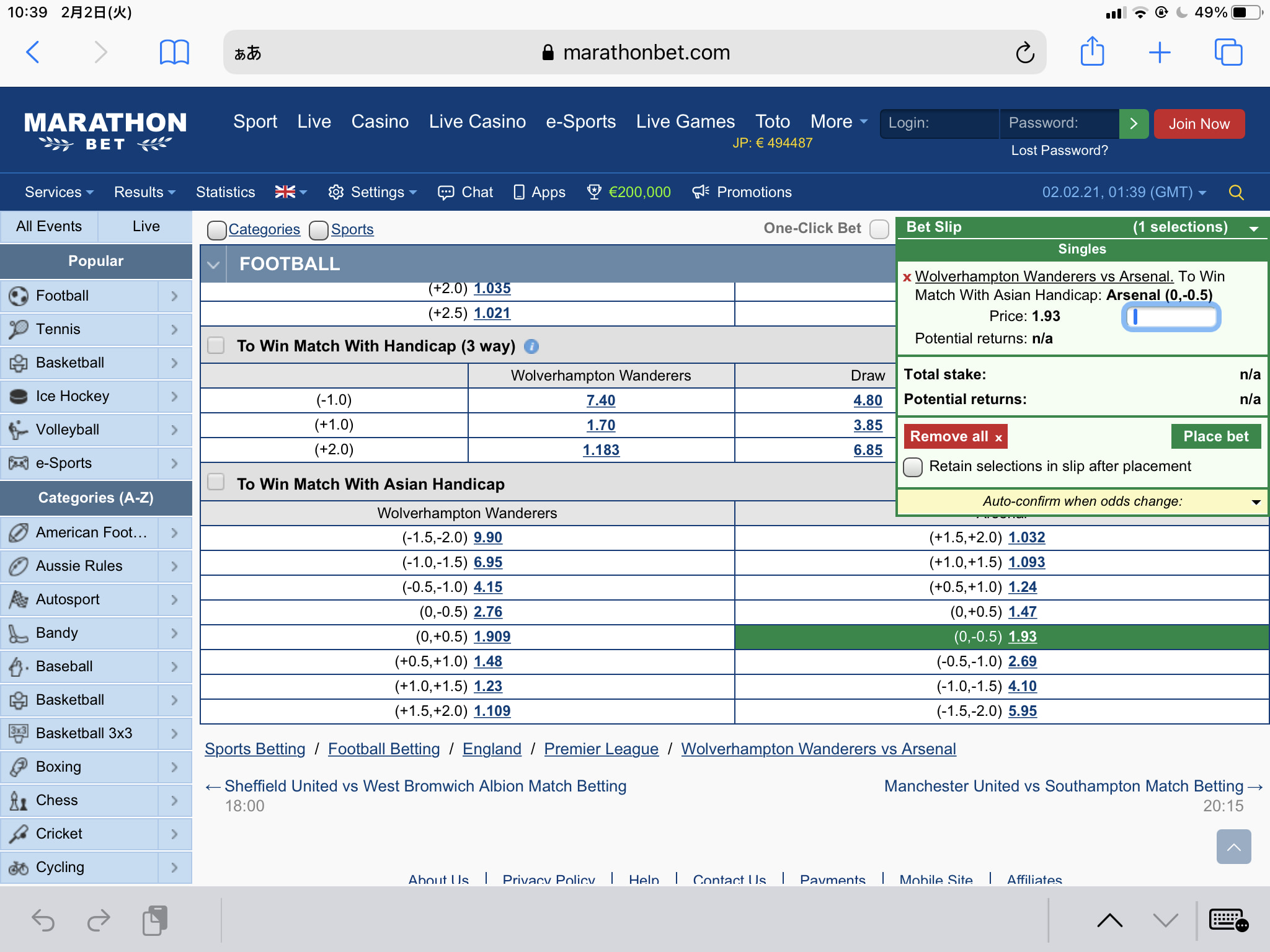
Task: Select Wolverhampton (0,+0.5) odds 1.909
Action: 492,637
